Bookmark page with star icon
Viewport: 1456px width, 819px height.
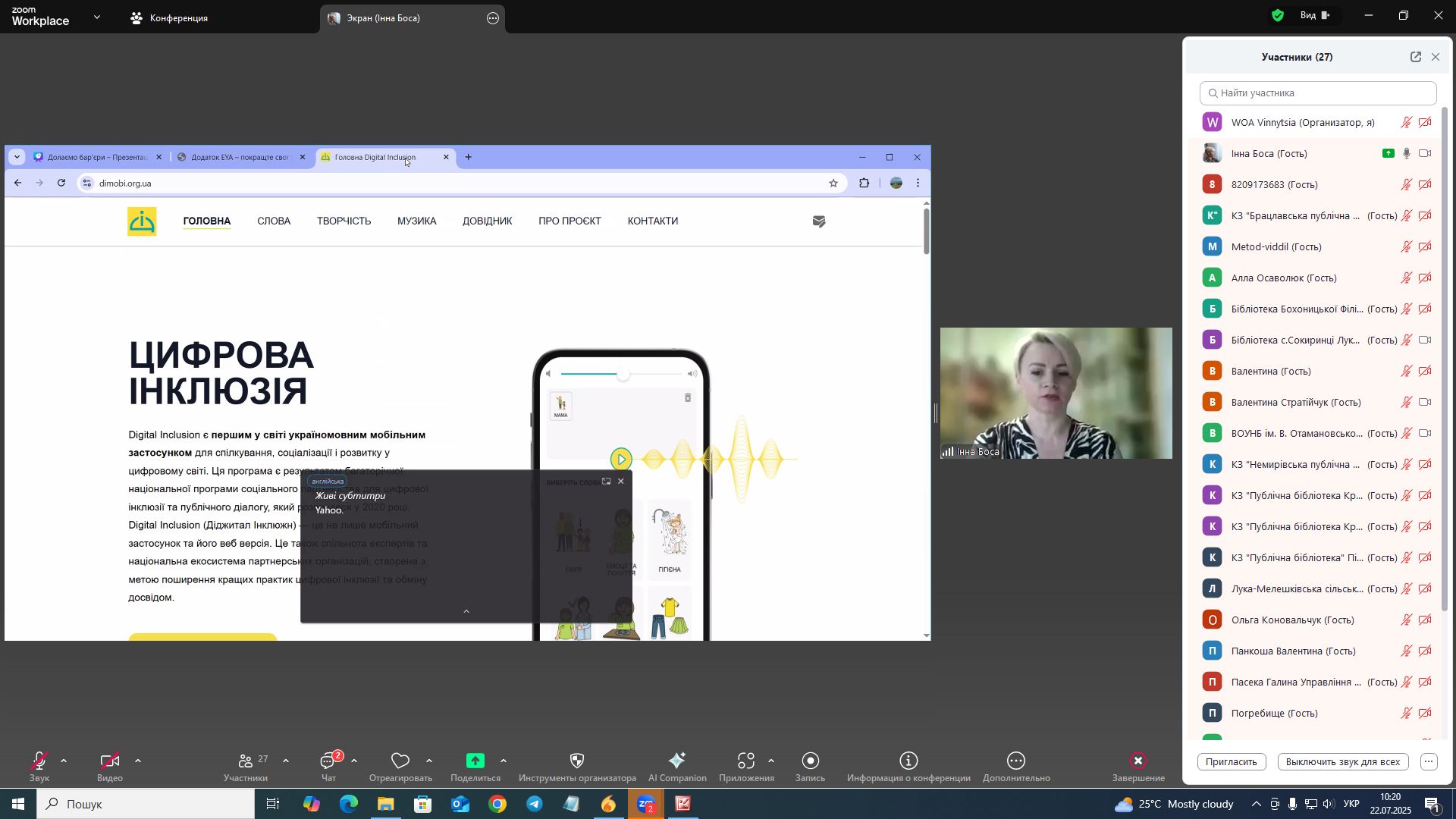point(833,183)
